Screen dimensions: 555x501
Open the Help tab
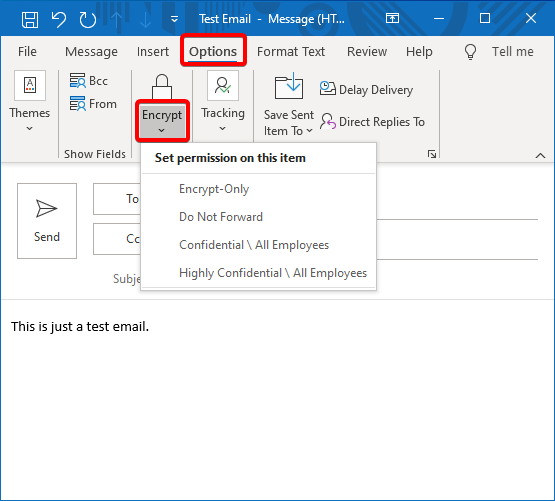click(419, 52)
